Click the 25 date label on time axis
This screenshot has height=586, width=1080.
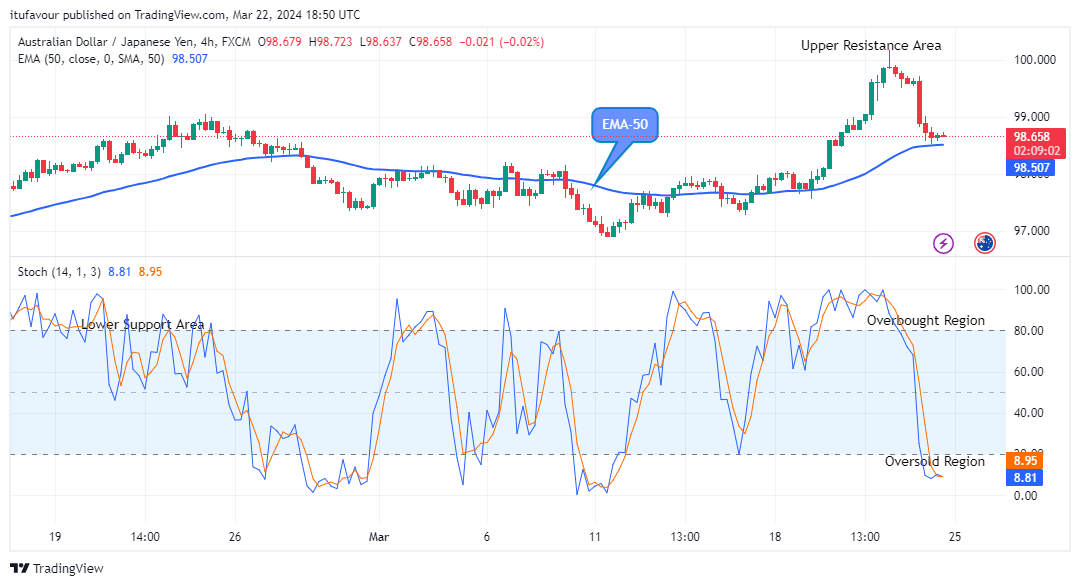955,537
